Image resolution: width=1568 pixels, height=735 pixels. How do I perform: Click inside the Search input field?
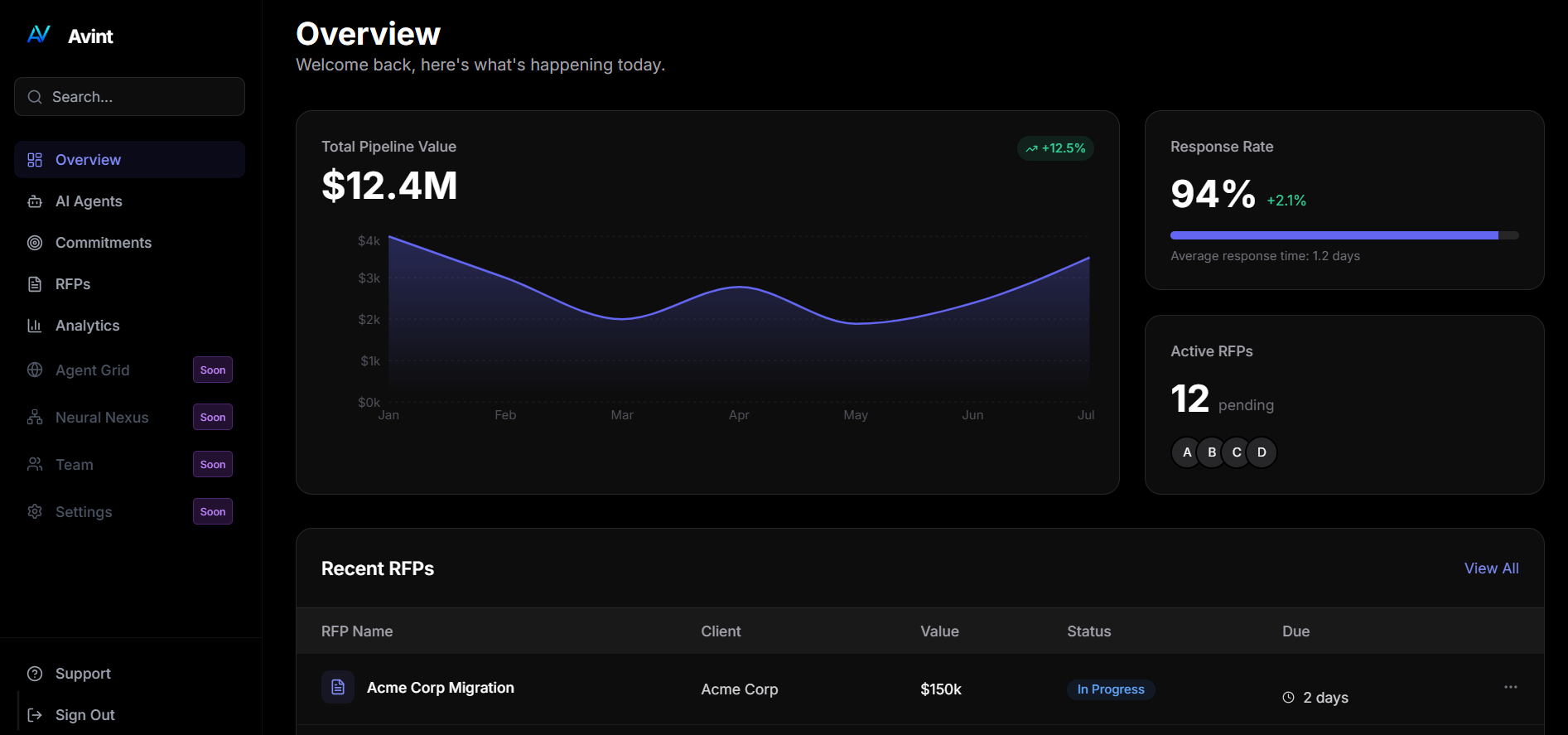tap(141, 97)
